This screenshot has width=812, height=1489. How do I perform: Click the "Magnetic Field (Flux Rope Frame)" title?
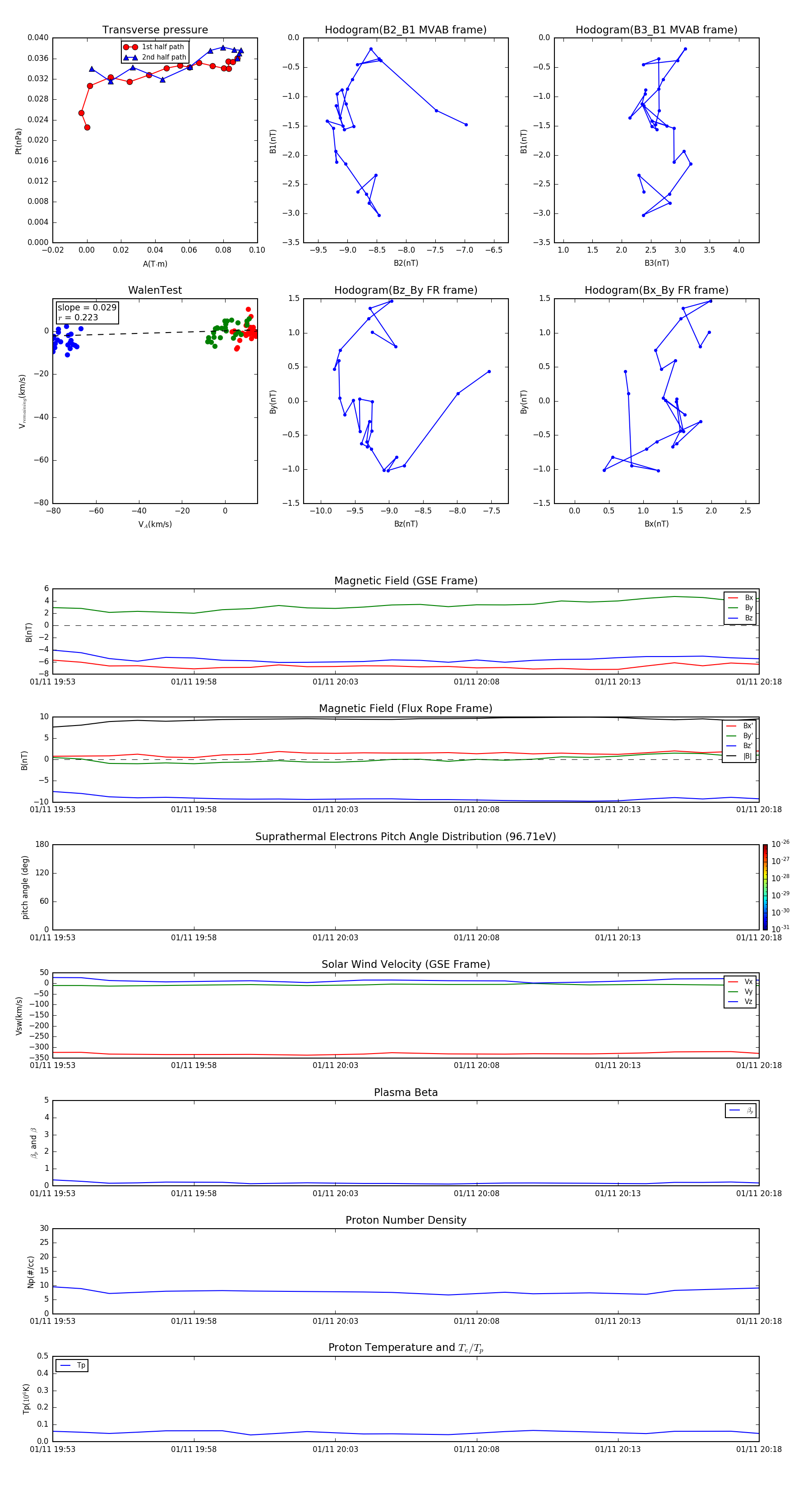click(x=406, y=709)
